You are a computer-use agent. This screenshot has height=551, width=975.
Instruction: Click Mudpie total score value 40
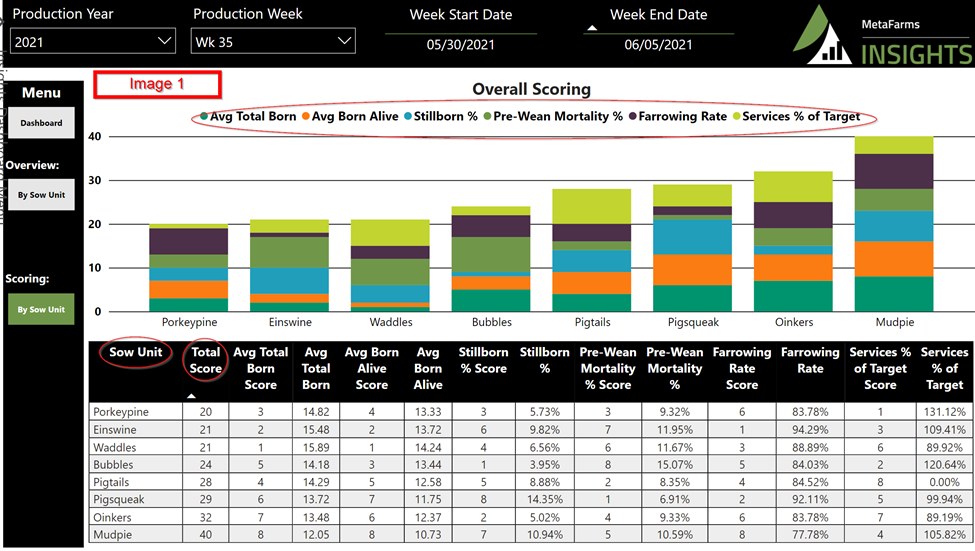205,534
